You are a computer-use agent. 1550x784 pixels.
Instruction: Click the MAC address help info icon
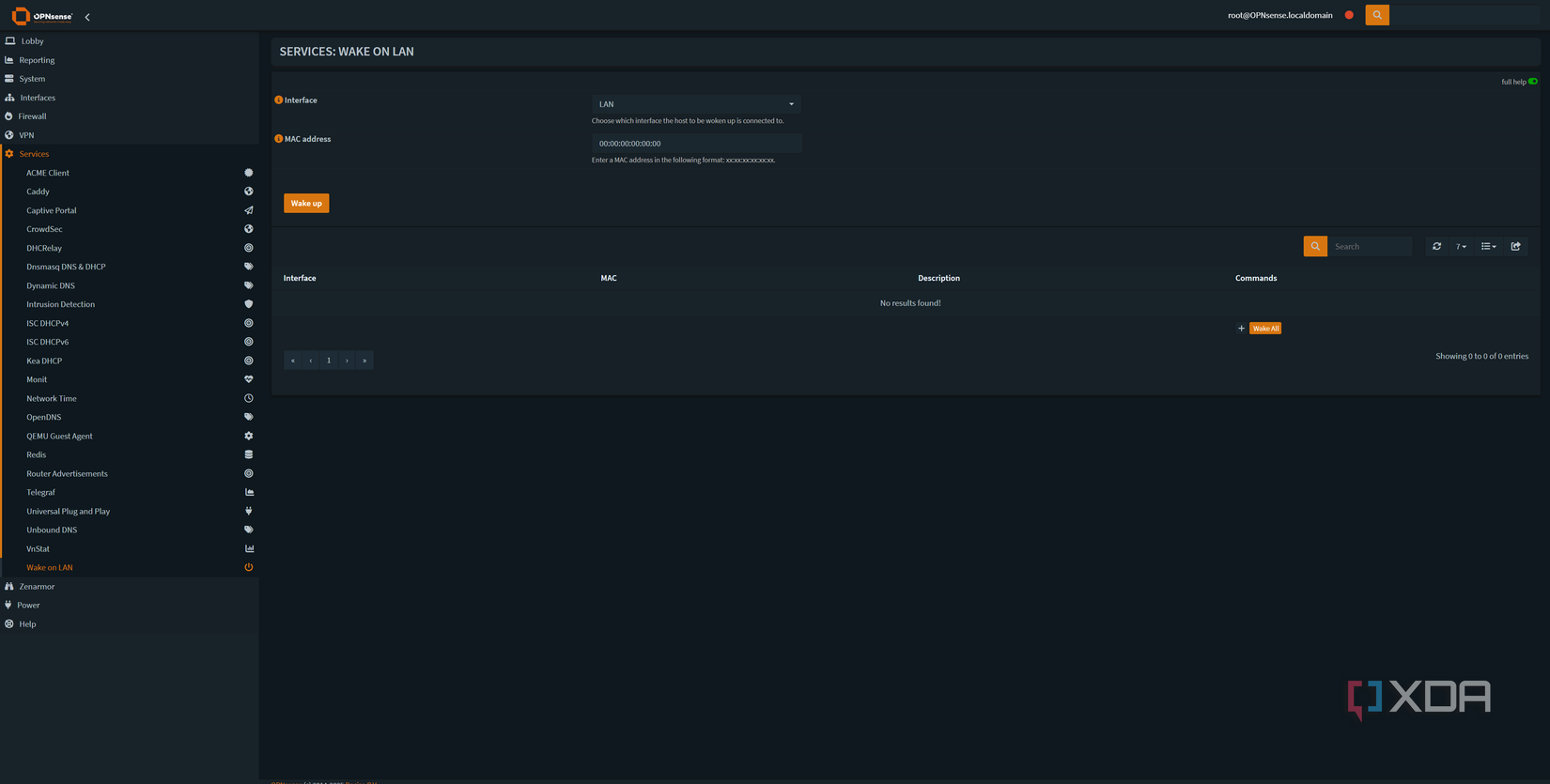278,139
